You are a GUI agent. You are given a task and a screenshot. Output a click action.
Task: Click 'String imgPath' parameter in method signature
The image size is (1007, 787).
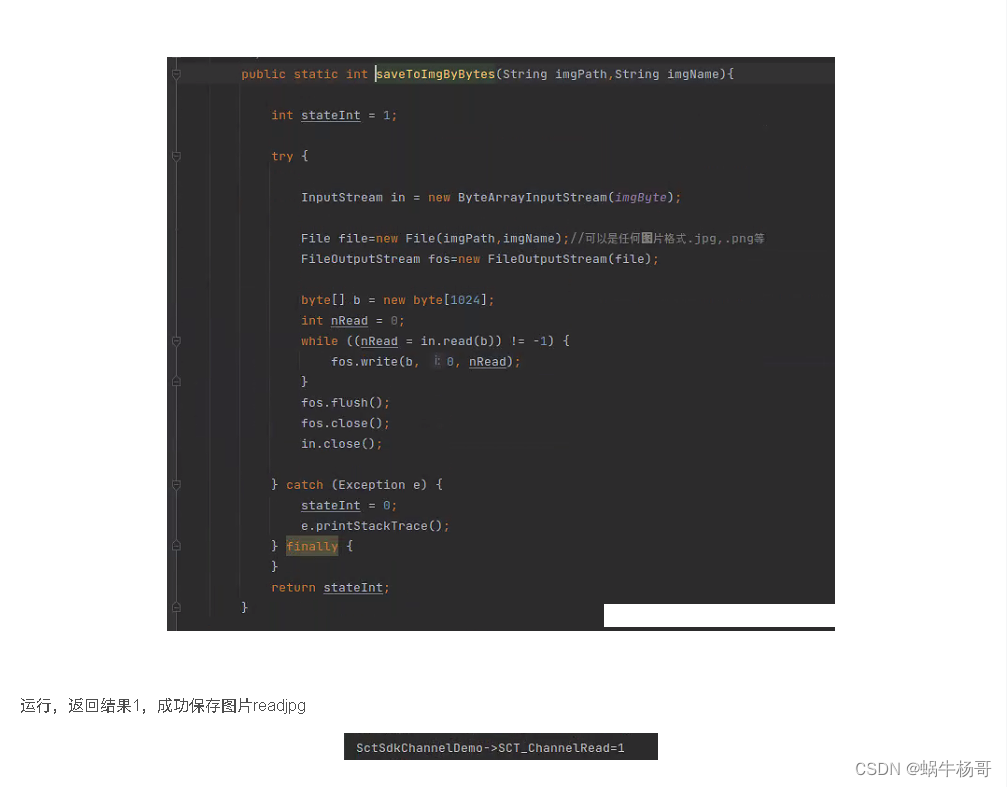coord(554,74)
